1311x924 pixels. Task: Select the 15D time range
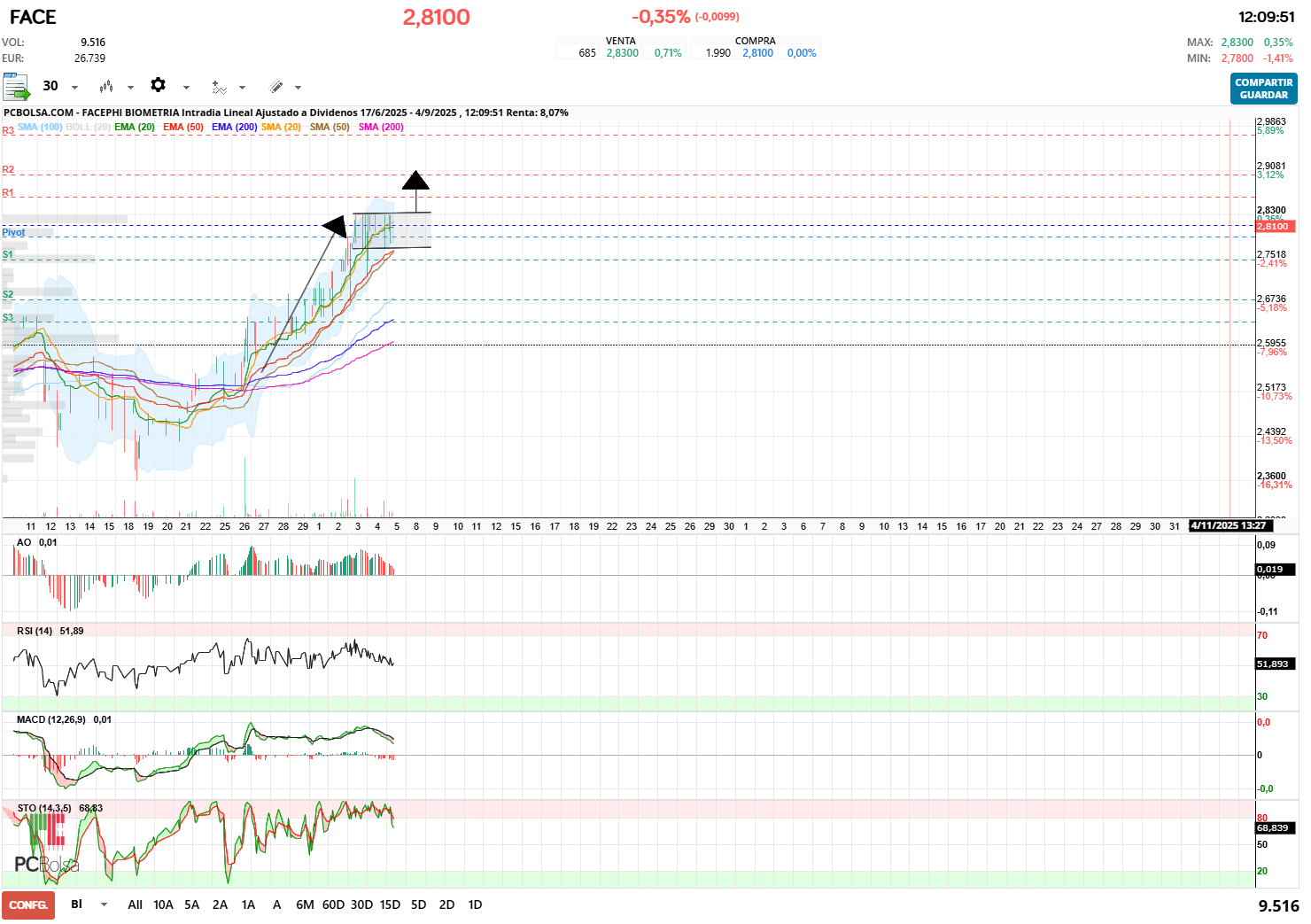point(390,905)
